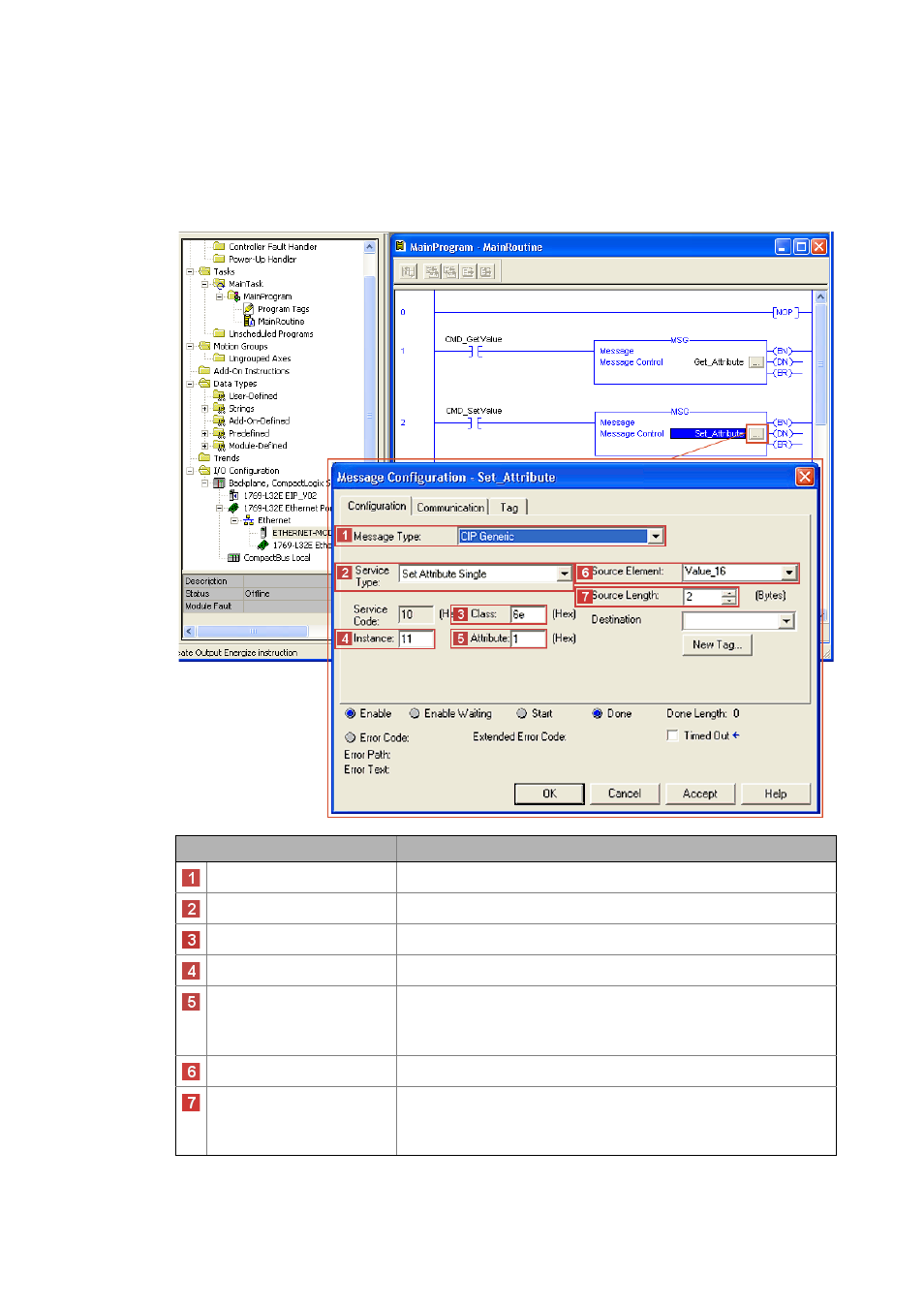Click the Add-On Instructions folder icon
Image resolution: width=924 pixels, height=1308 pixels.
[204, 370]
